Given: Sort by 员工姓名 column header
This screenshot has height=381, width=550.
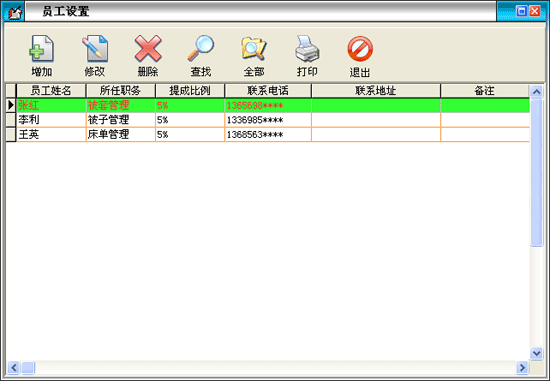Looking at the screenshot, I should (51, 91).
